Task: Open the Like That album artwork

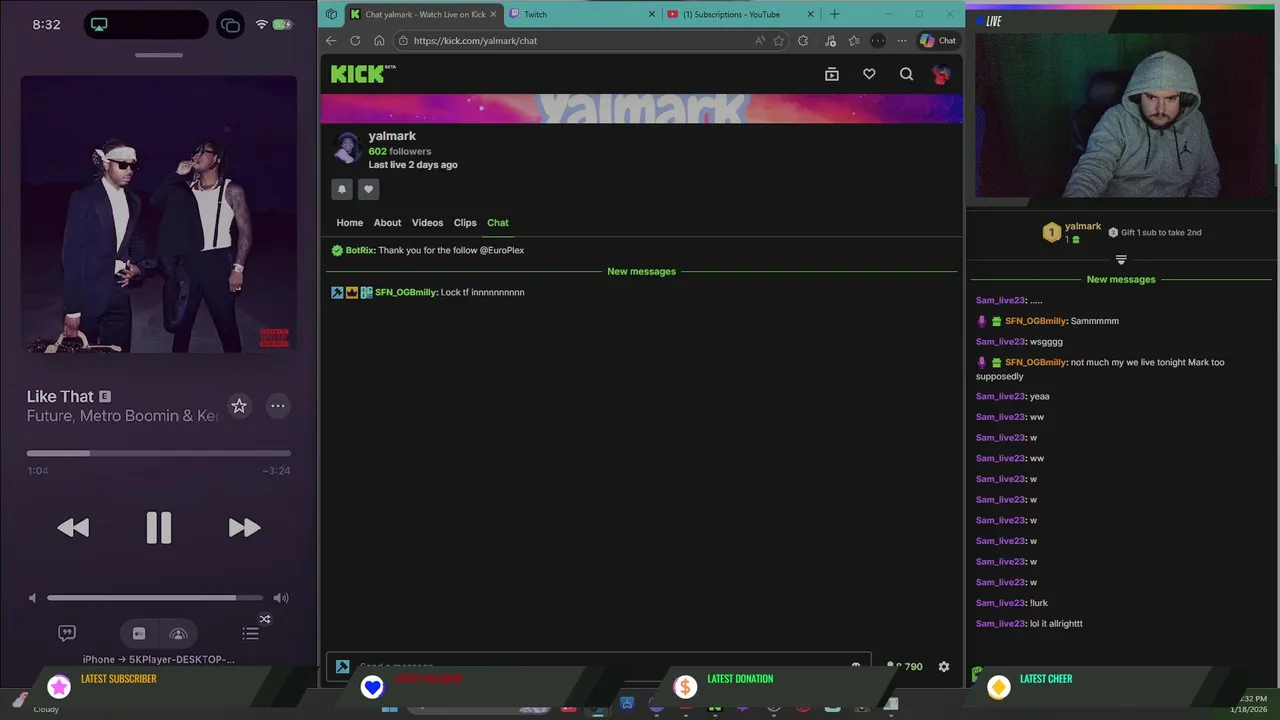Action: (159, 214)
